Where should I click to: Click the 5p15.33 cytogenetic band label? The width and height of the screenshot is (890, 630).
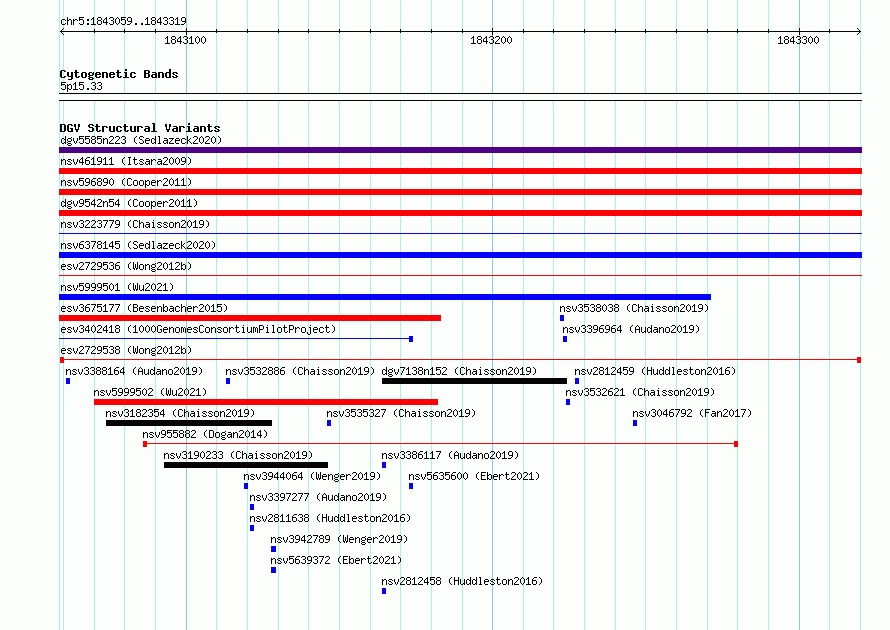[81, 86]
